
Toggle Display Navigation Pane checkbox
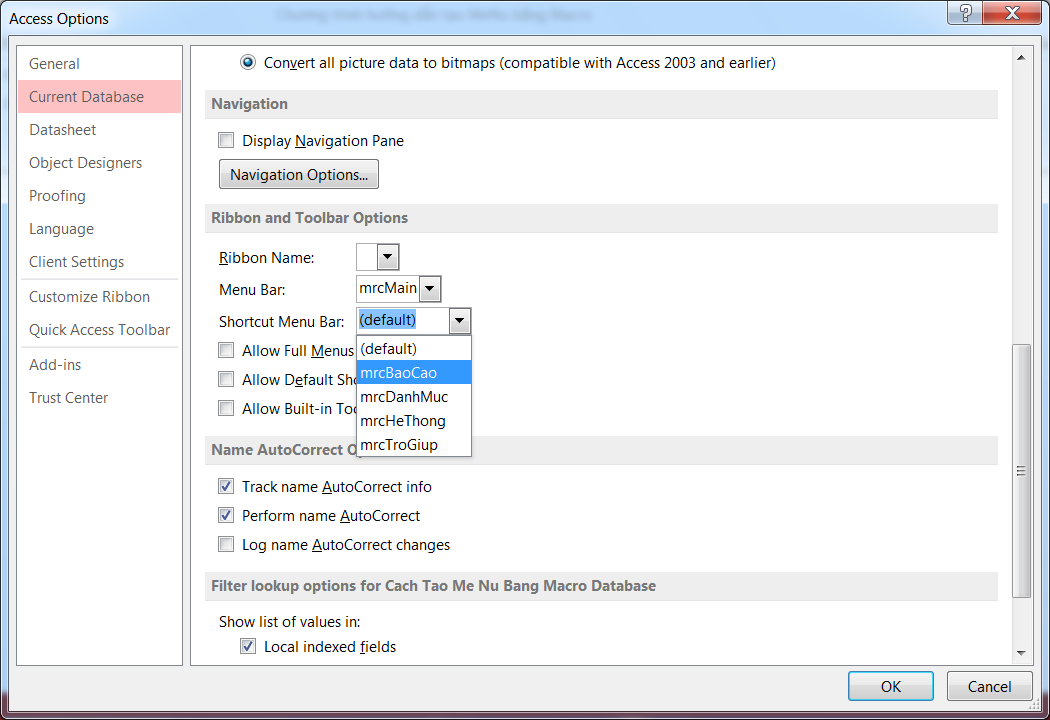pos(226,141)
